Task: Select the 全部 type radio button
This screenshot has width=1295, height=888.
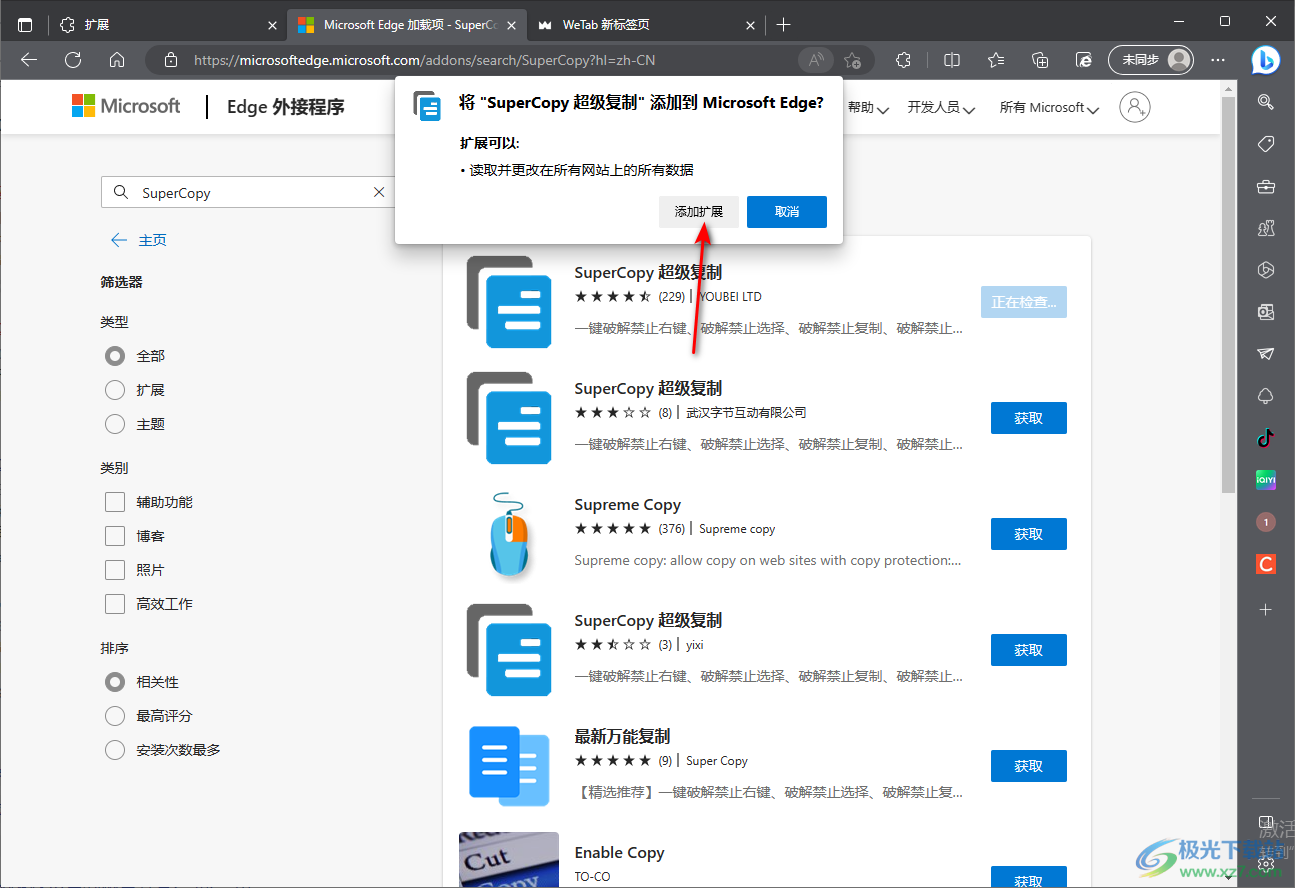Action: [115, 355]
